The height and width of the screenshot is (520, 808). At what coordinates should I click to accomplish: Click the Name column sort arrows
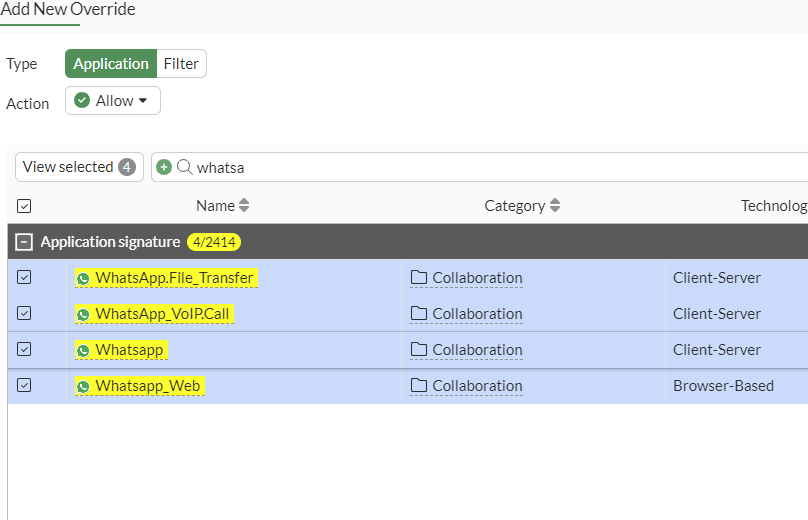[x=244, y=206]
